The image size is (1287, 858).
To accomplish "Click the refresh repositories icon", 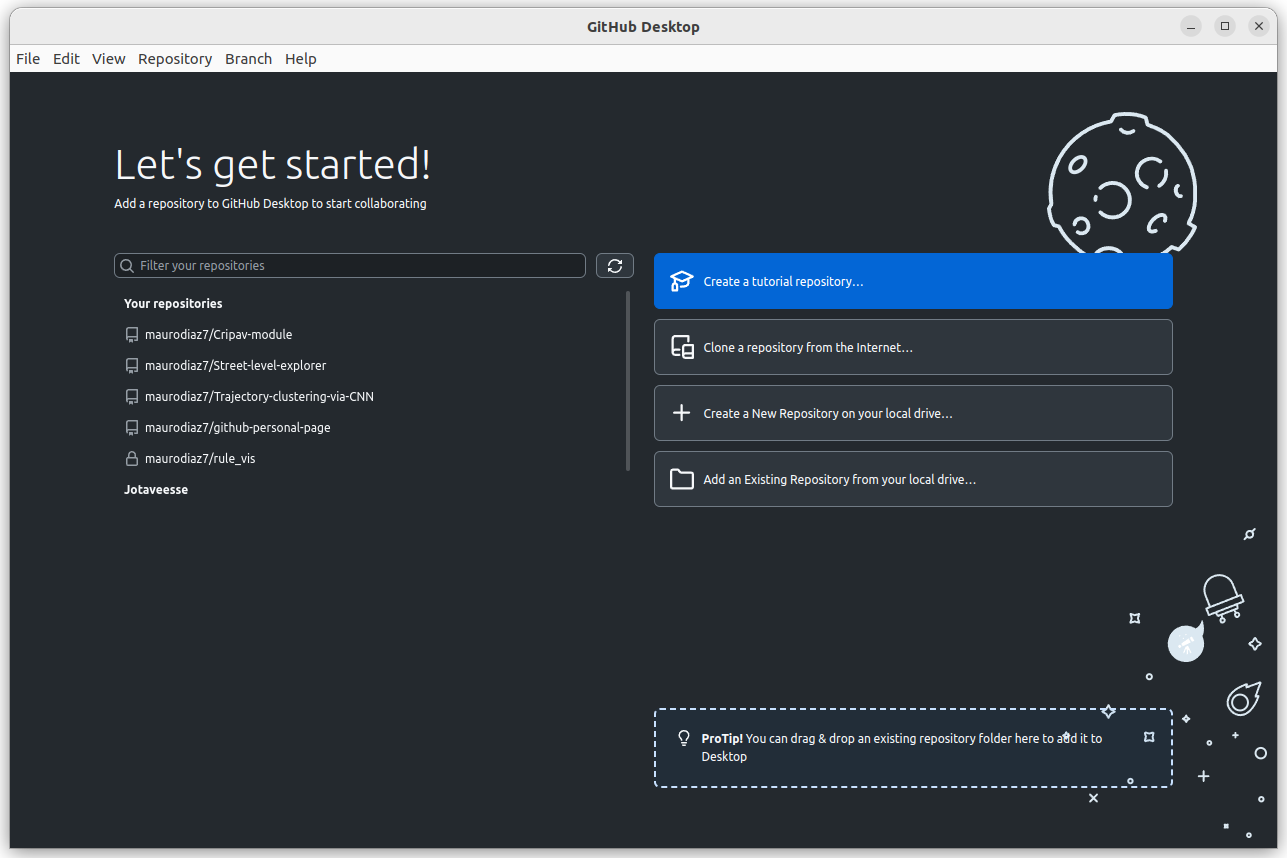I will point(614,265).
